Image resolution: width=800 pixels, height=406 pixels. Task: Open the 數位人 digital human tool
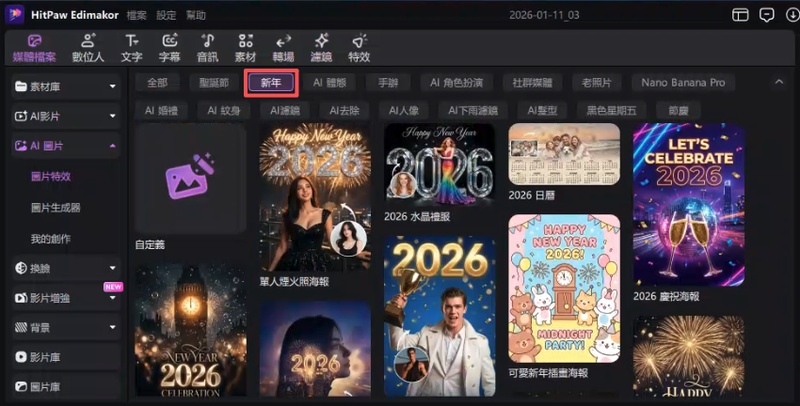click(x=90, y=46)
